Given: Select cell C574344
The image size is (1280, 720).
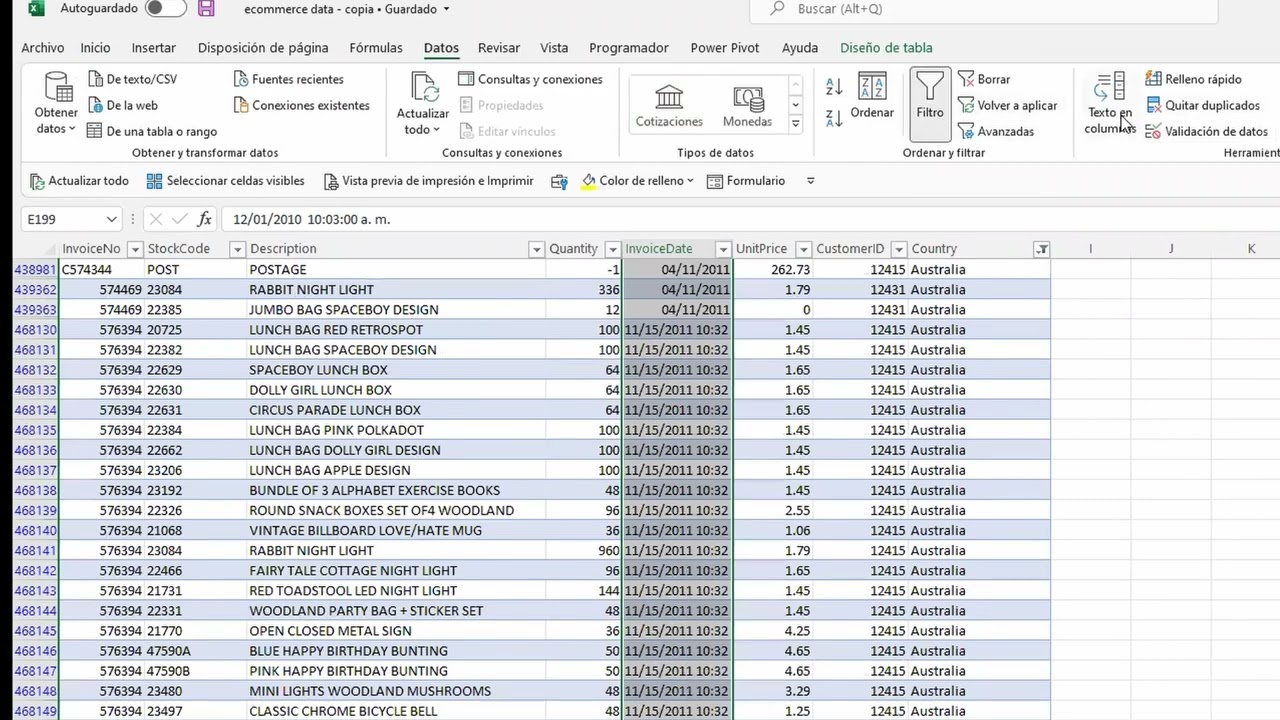Looking at the screenshot, I should [101, 270].
